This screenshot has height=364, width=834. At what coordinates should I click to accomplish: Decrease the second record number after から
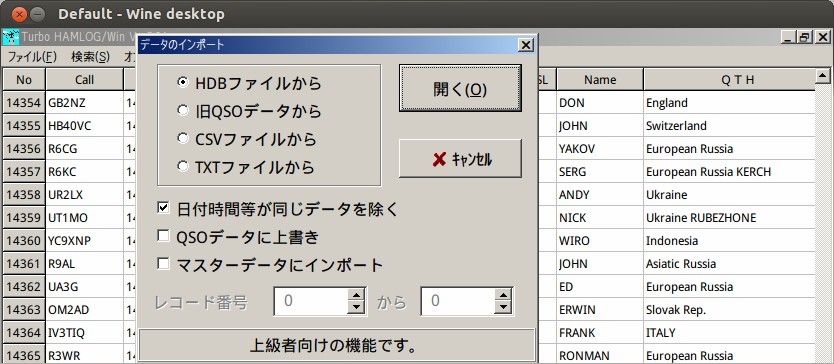click(503, 308)
